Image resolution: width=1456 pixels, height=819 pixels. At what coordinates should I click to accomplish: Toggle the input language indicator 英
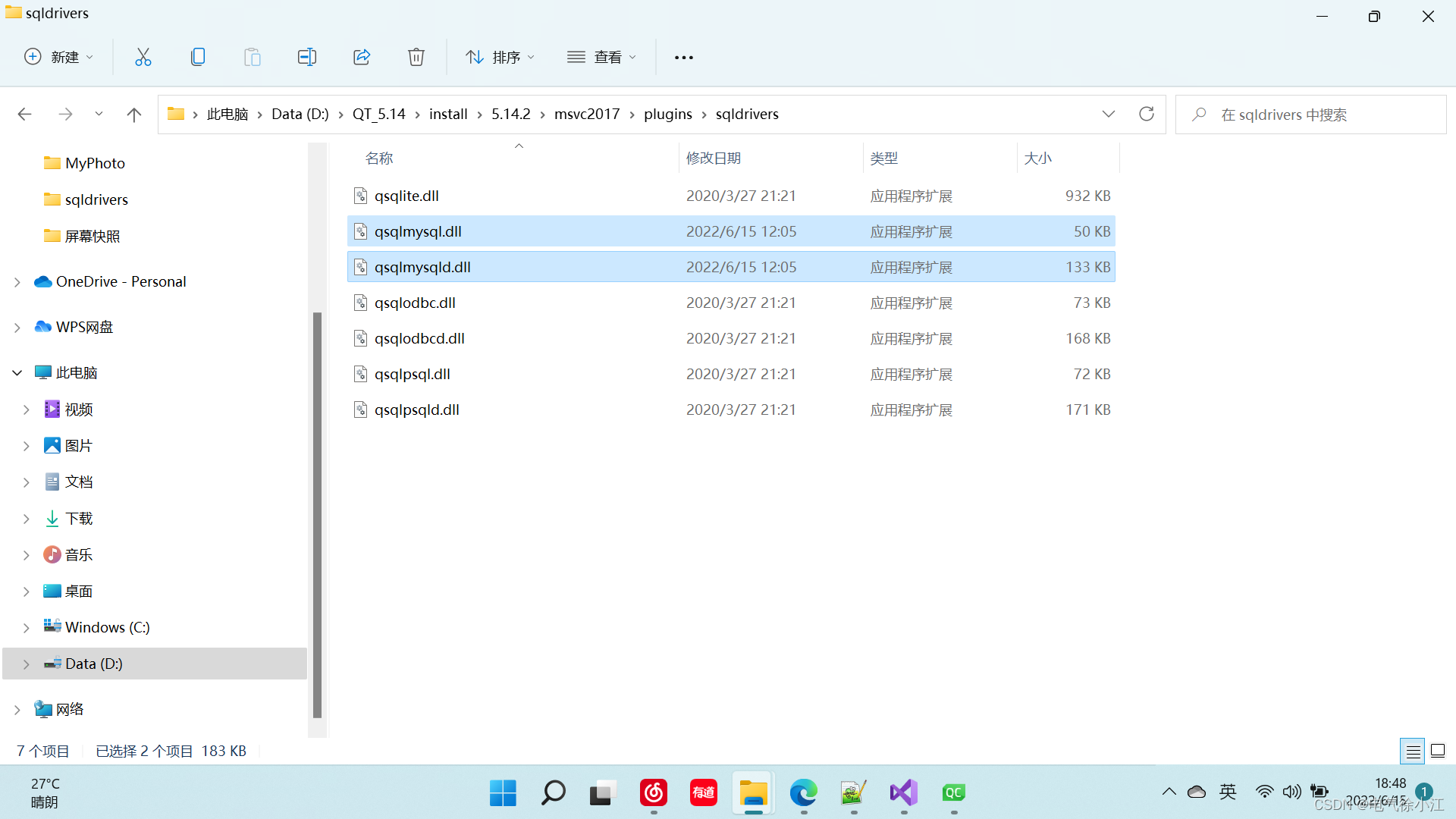(1228, 792)
